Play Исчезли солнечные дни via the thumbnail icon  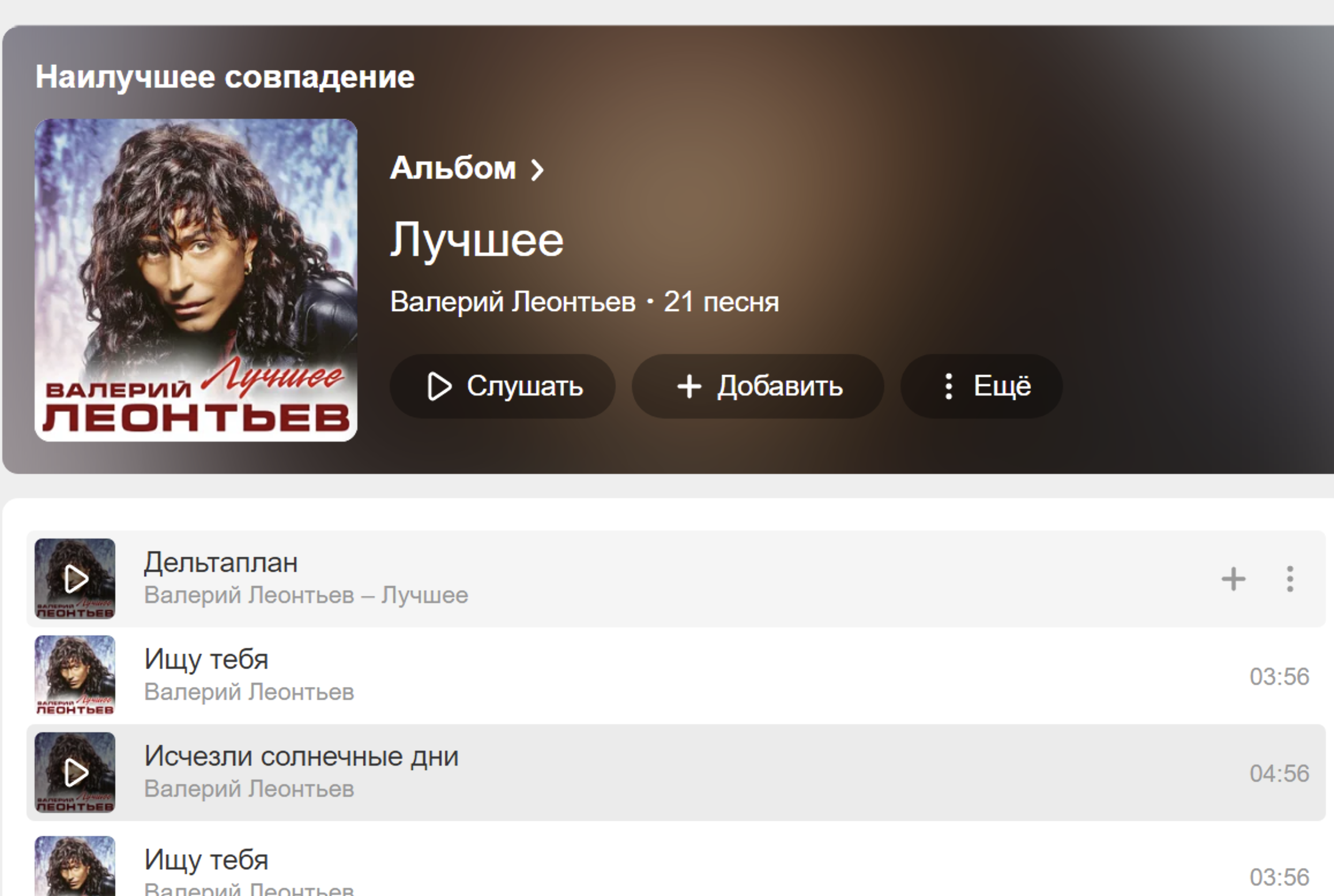coord(75,772)
